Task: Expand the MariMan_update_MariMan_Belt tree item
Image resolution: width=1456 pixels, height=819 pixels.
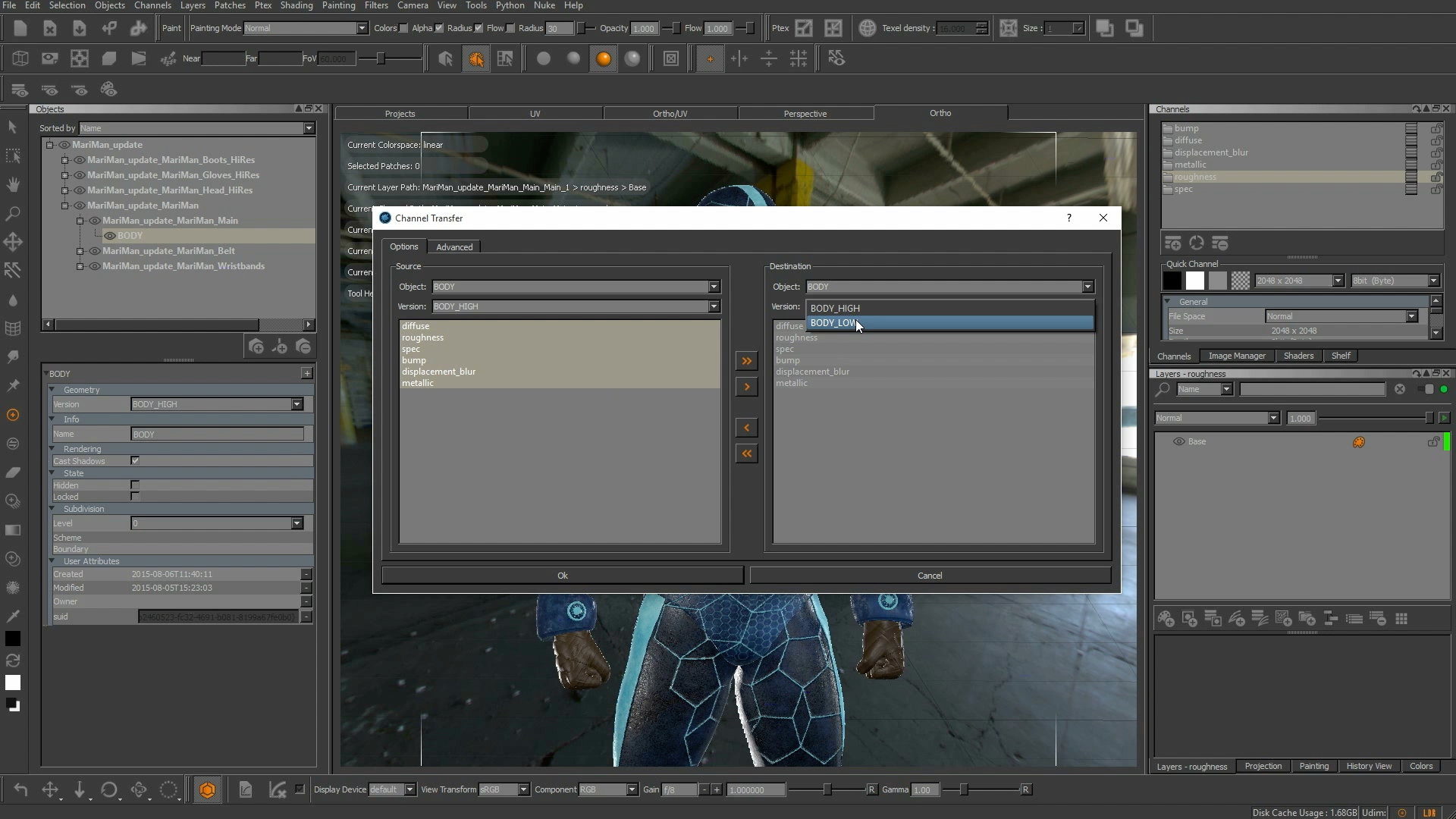Action: point(80,251)
